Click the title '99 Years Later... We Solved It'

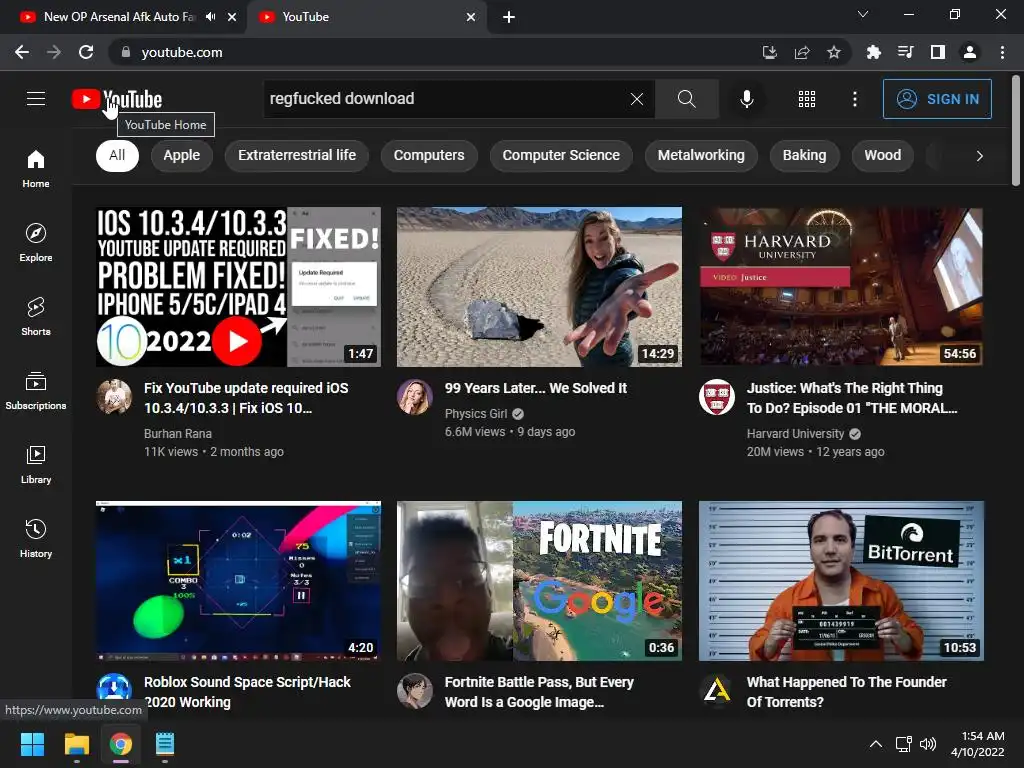coord(536,388)
